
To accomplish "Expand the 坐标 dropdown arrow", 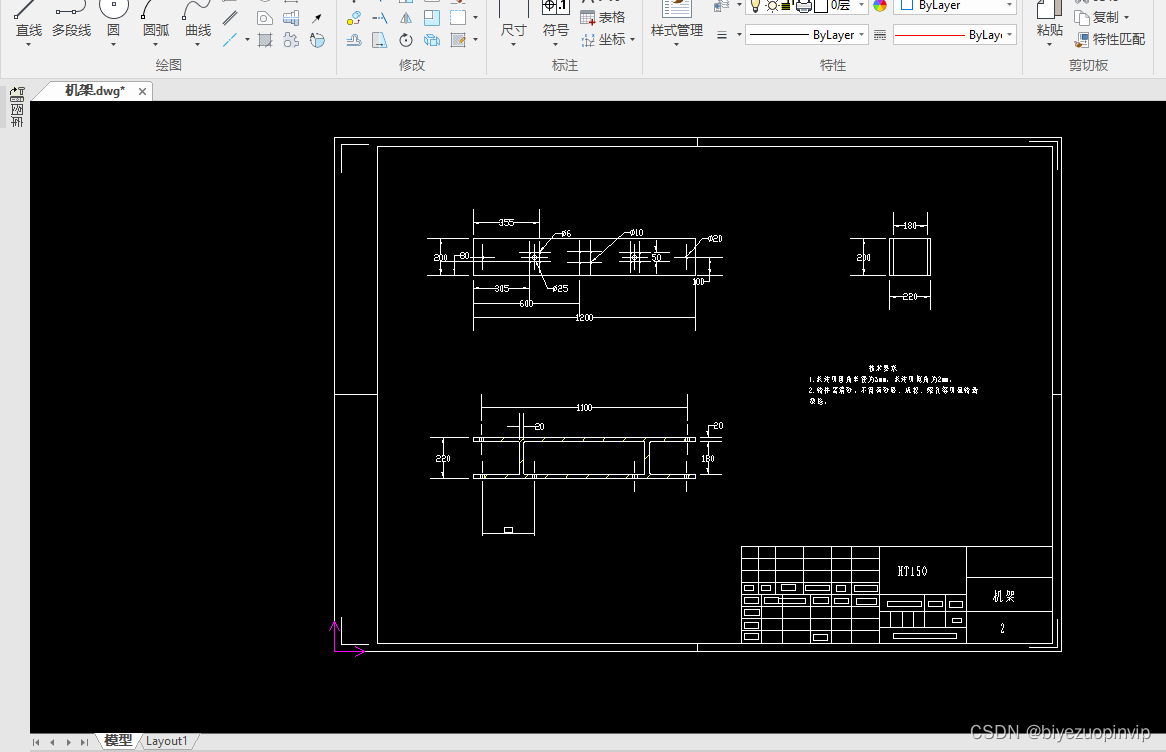I will [632, 39].
